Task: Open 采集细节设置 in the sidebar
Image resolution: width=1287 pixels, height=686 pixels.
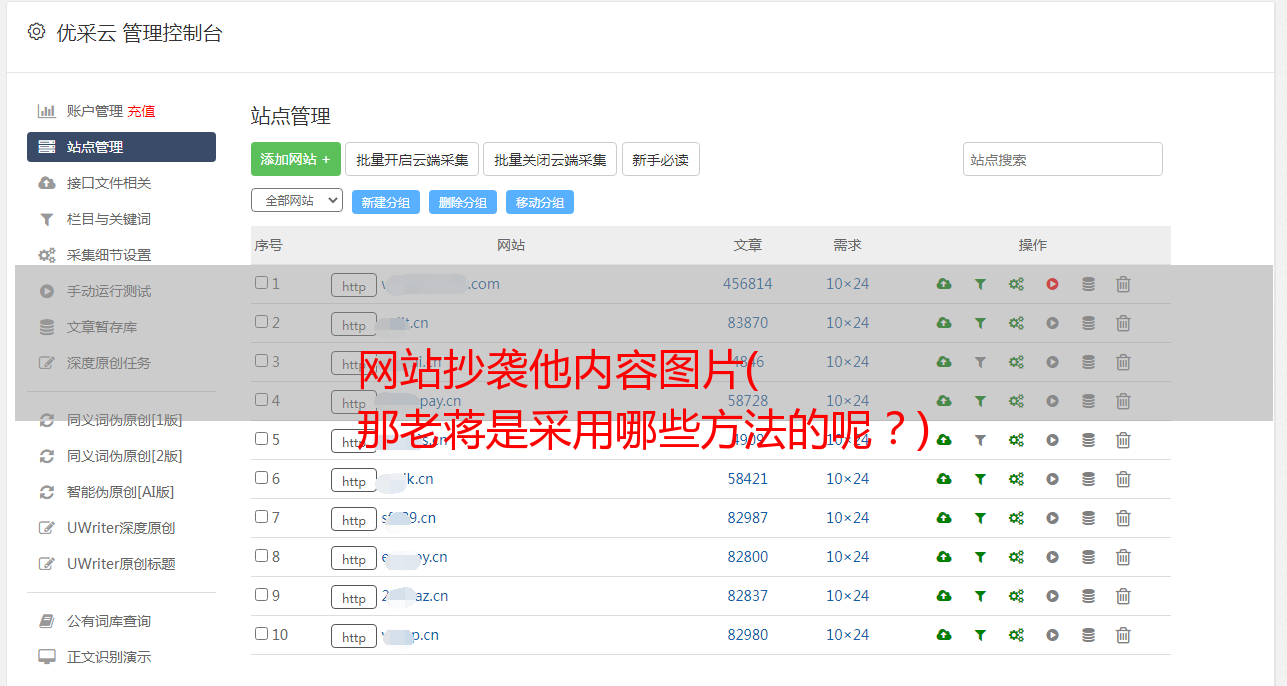Action: point(109,255)
